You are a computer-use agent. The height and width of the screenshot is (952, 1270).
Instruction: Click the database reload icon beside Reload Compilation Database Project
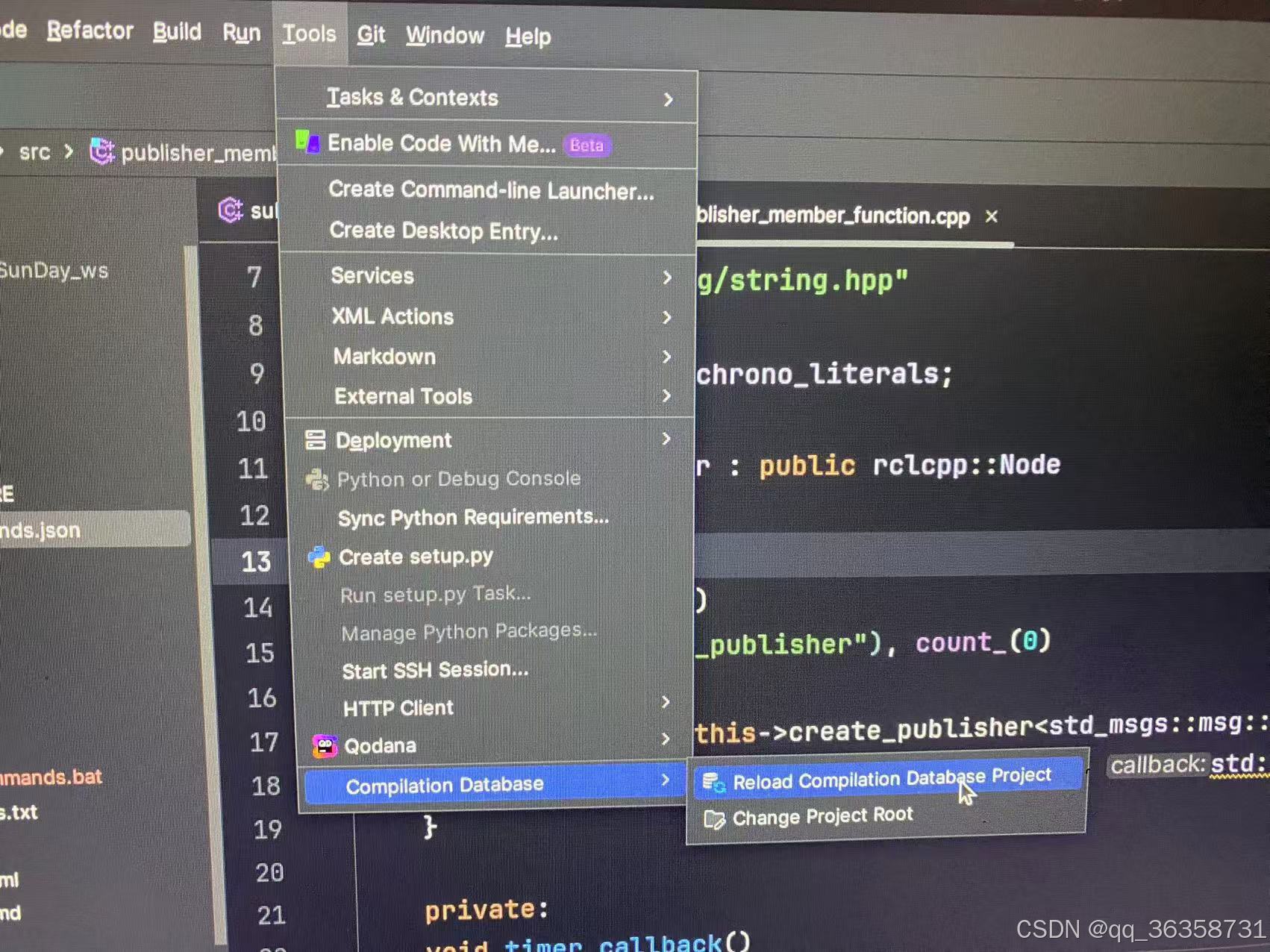[712, 780]
